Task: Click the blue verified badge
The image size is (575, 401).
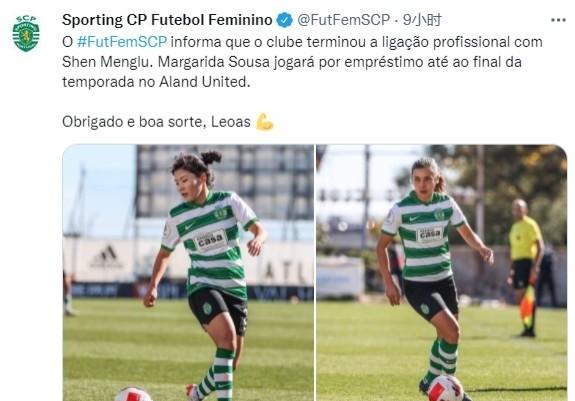Action: click(284, 20)
